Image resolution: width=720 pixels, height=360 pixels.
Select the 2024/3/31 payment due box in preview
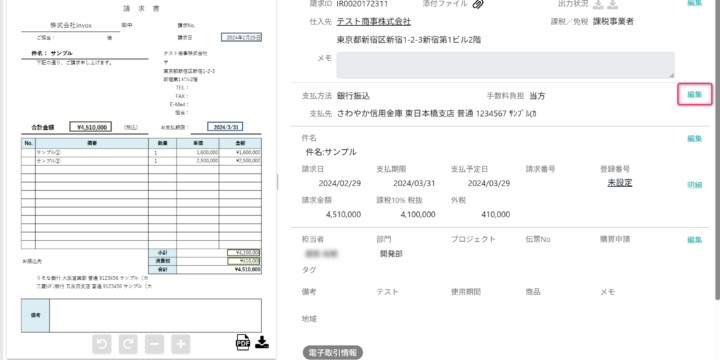225,127
